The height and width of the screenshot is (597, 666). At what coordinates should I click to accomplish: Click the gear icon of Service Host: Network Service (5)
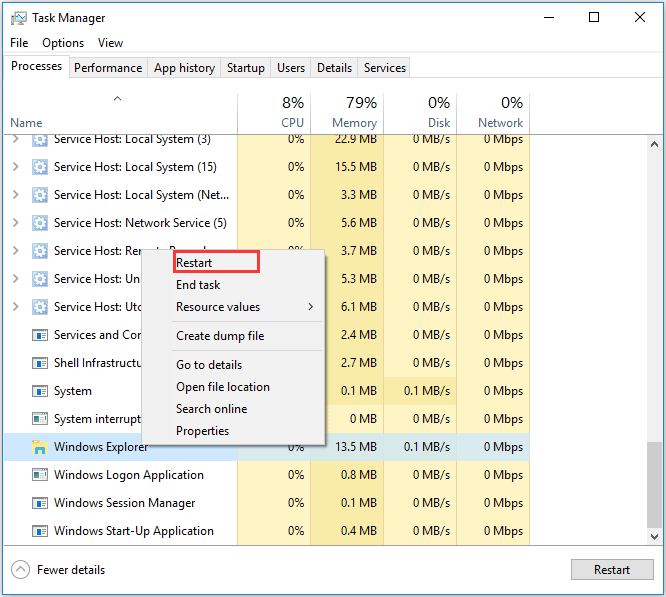(x=40, y=223)
